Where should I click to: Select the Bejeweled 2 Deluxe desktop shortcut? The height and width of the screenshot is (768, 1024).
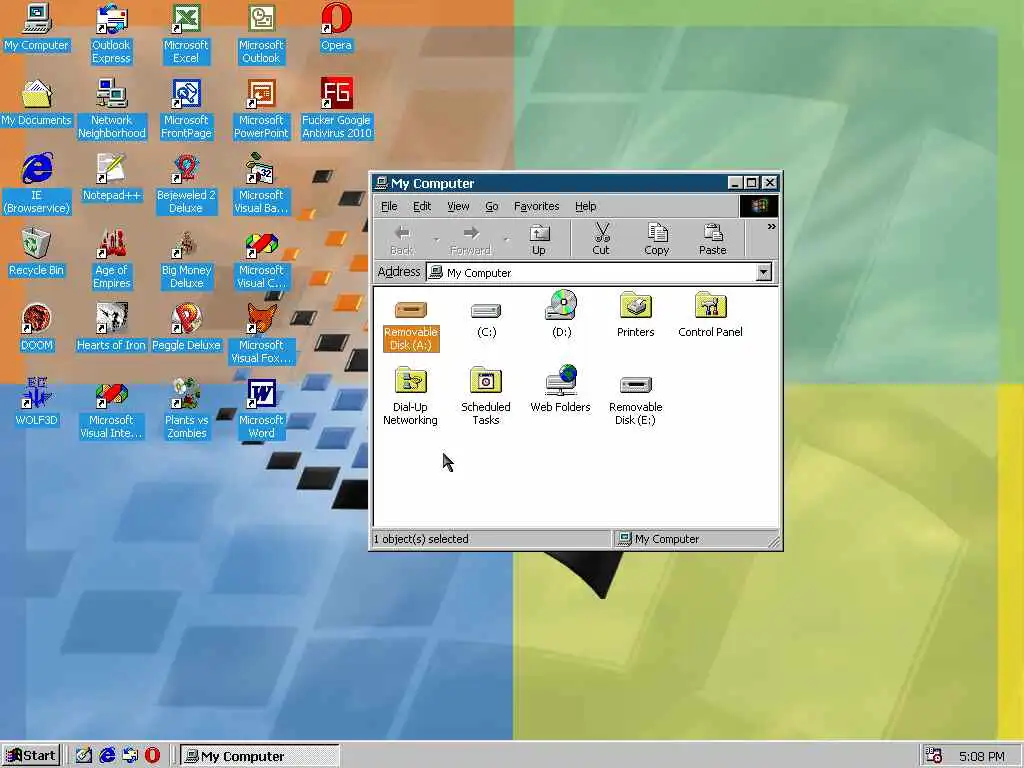(x=186, y=184)
